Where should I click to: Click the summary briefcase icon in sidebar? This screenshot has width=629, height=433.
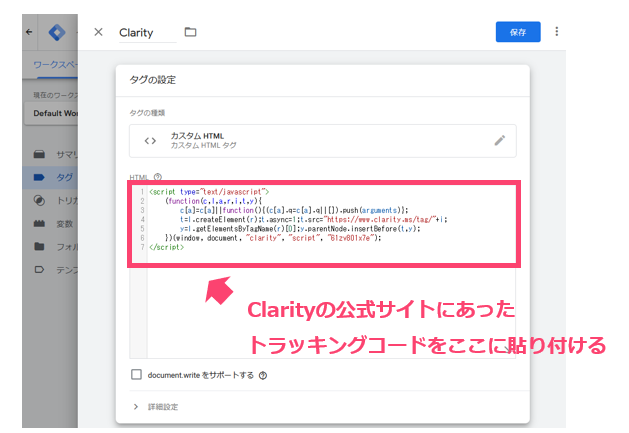click(x=39, y=154)
